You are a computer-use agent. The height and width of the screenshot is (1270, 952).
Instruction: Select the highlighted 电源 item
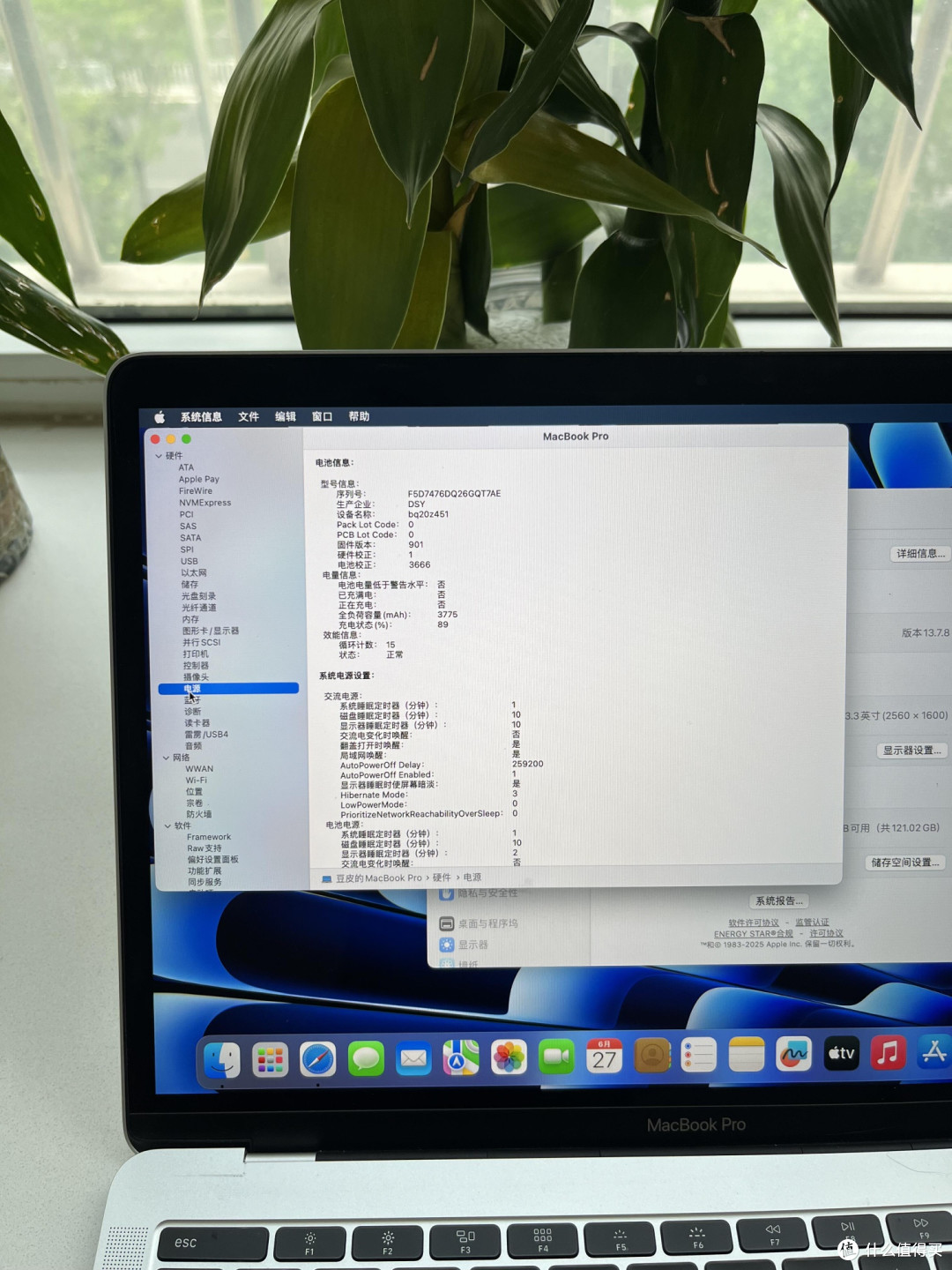tap(228, 689)
